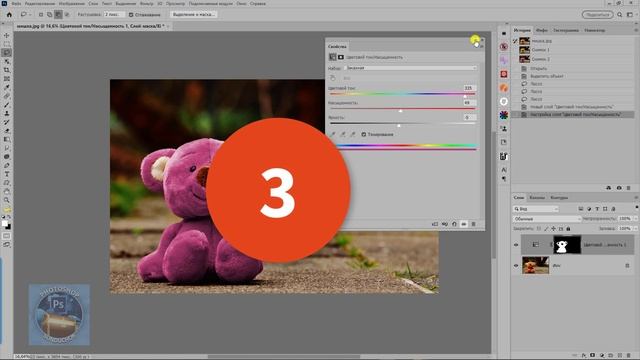Click the Home icon in options bar
Viewport: 640px width, 360px height.
click(9, 14)
